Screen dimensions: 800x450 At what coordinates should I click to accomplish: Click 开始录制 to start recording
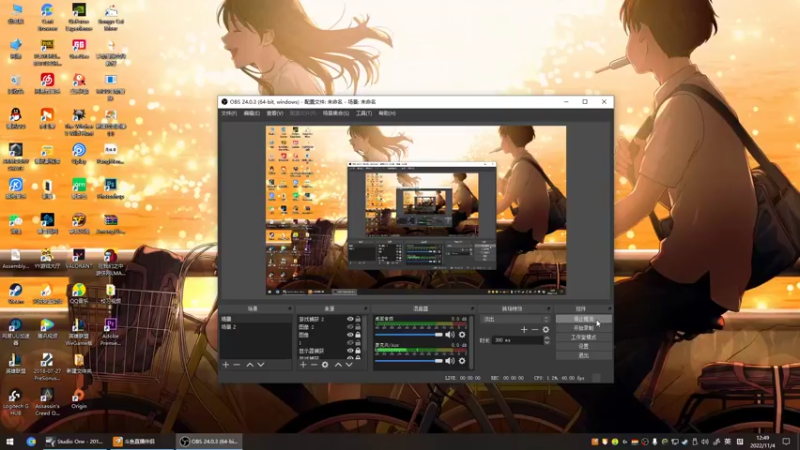coord(583,328)
